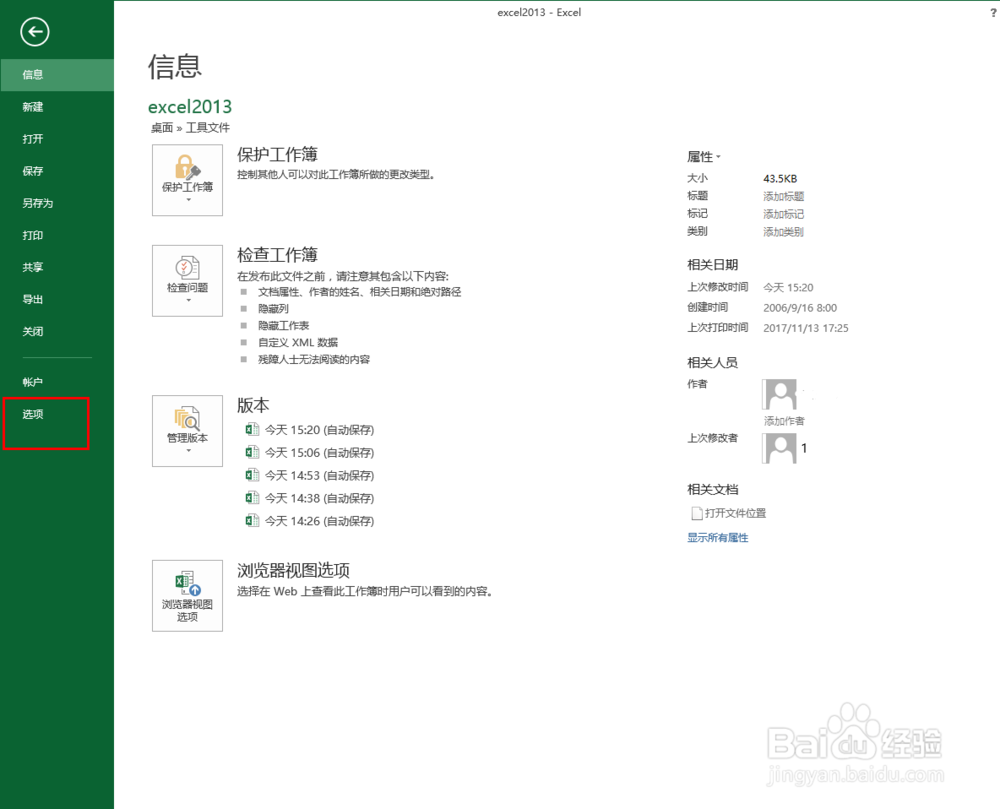Click the 打开文件位置 link
This screenshot has width=1000, height=809.
735,513
